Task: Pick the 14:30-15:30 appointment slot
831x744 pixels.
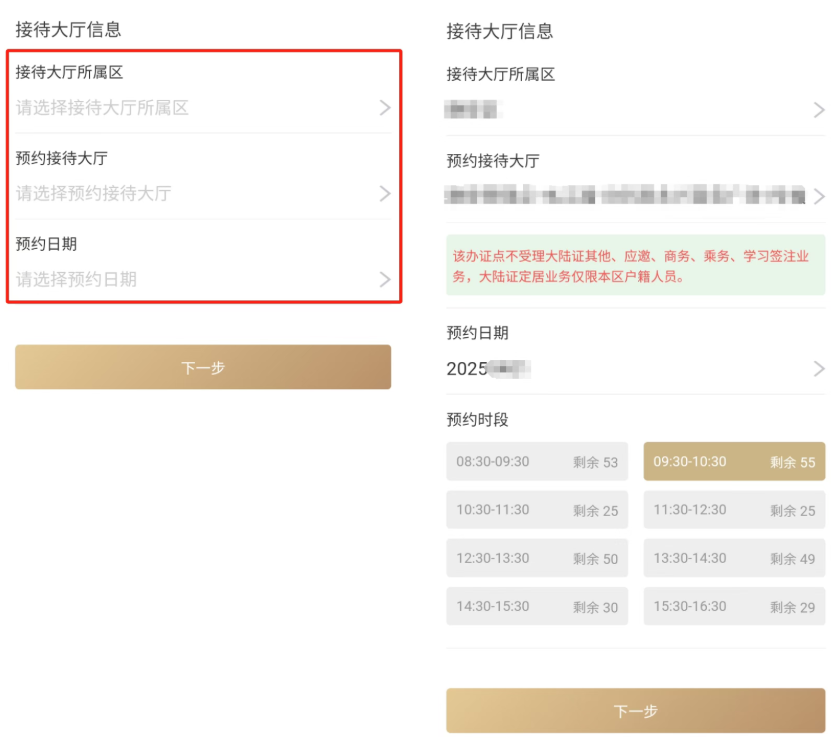Action: tap(537, 606)
